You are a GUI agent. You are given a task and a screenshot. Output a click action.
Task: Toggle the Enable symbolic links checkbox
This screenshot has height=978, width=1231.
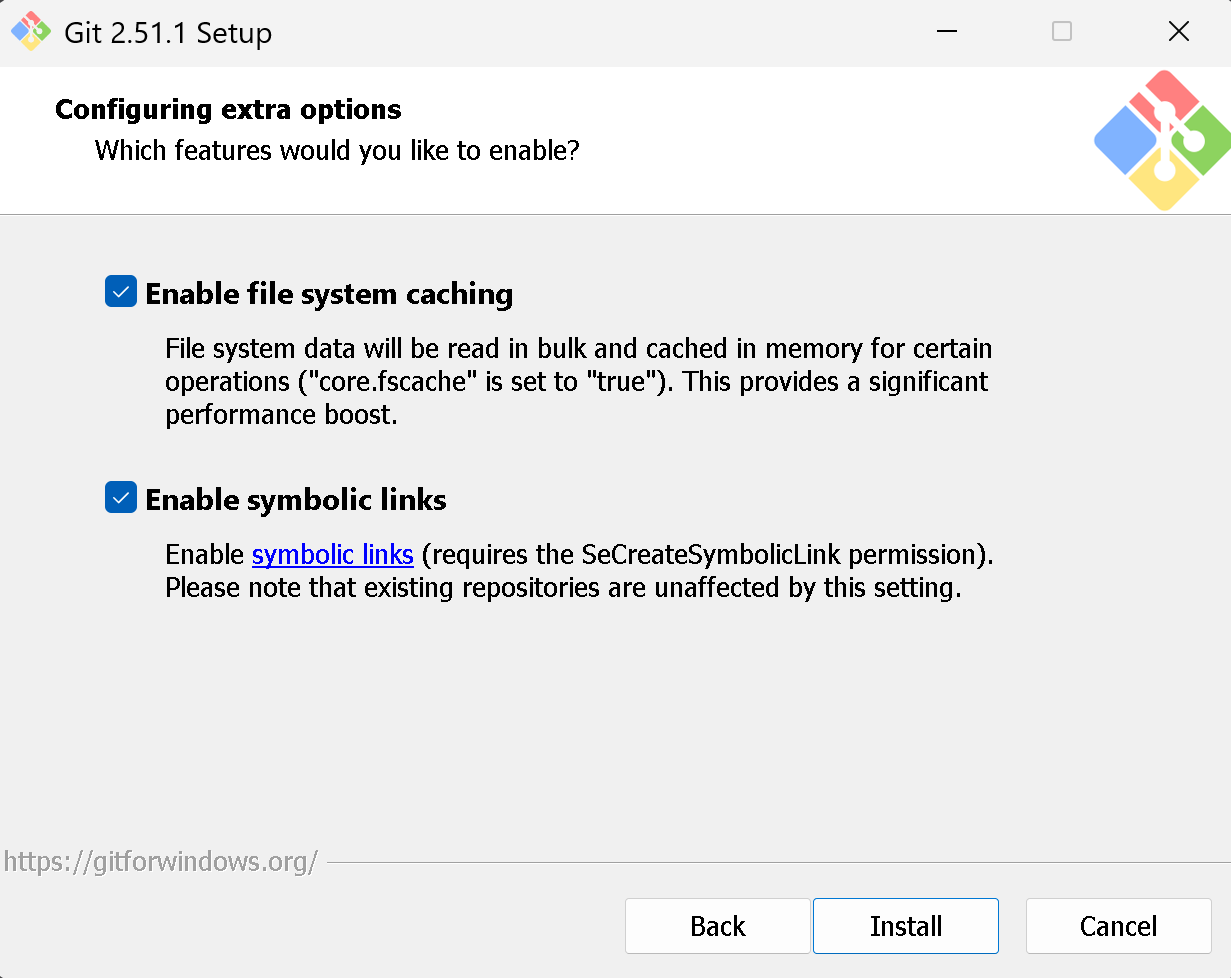(x=121, y=498)
